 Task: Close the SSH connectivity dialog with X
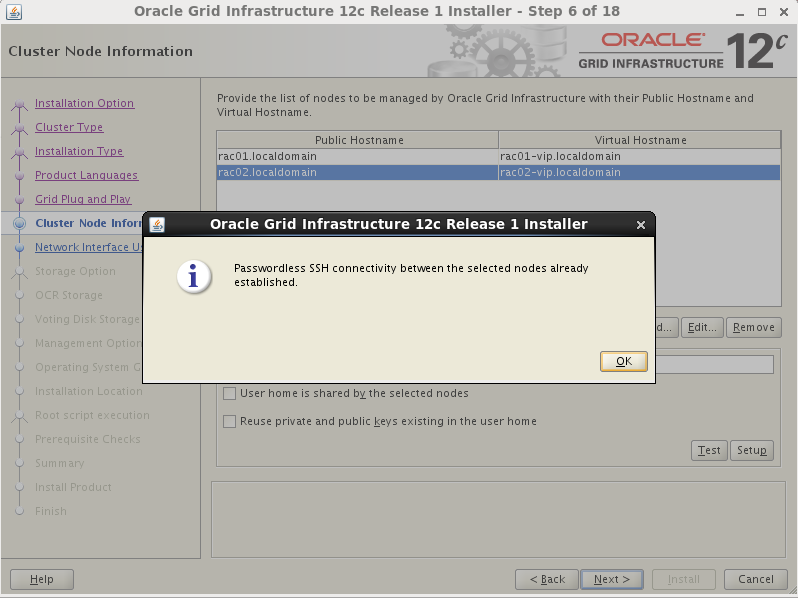pyautogui.click(x=641, y=225)
